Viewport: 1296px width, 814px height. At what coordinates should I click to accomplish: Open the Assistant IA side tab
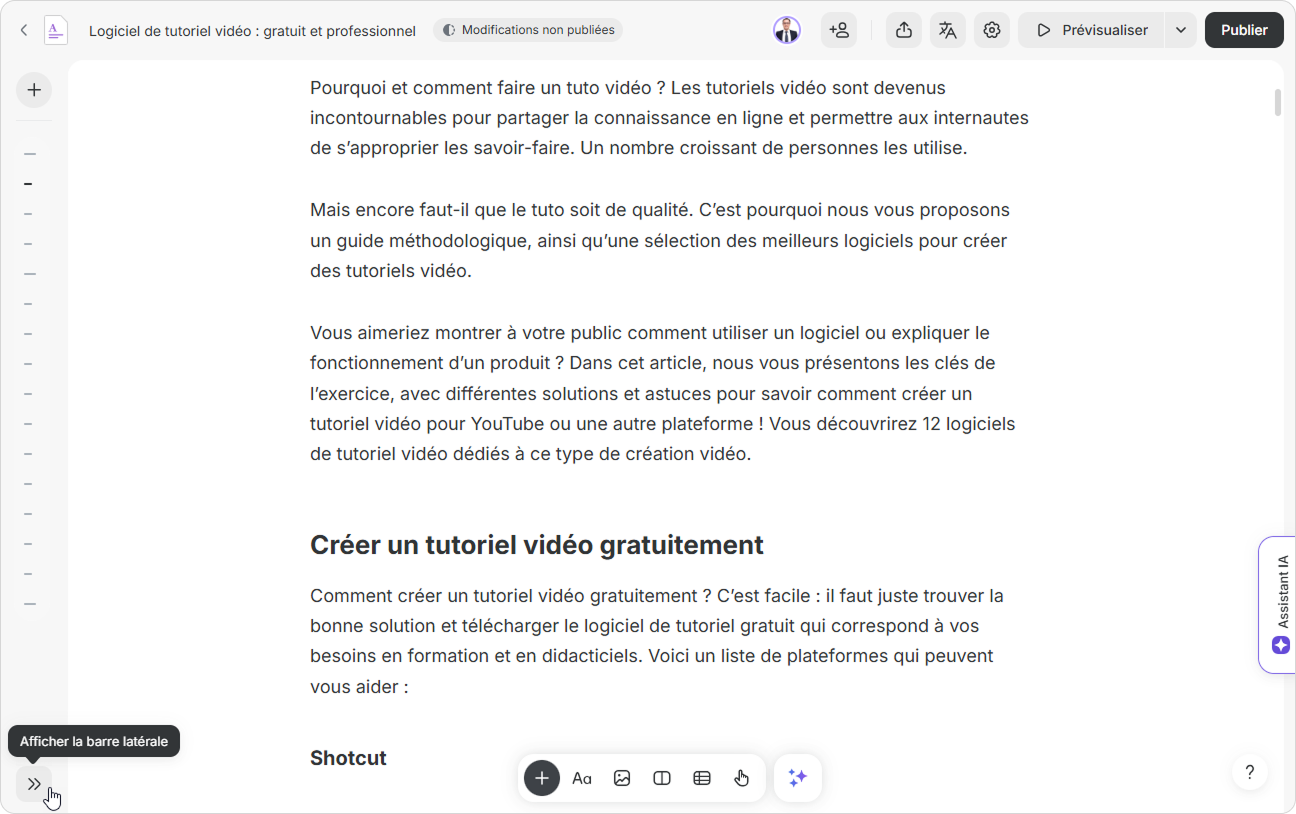pyautogui.click(x=1280, y=604)
